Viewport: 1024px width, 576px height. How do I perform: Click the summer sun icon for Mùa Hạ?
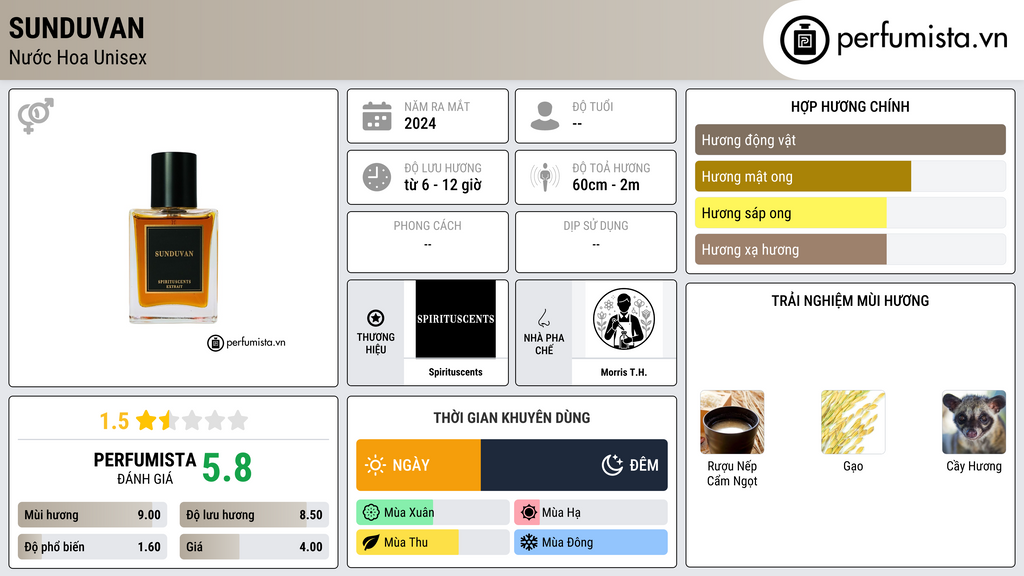(x=529, y=513)
